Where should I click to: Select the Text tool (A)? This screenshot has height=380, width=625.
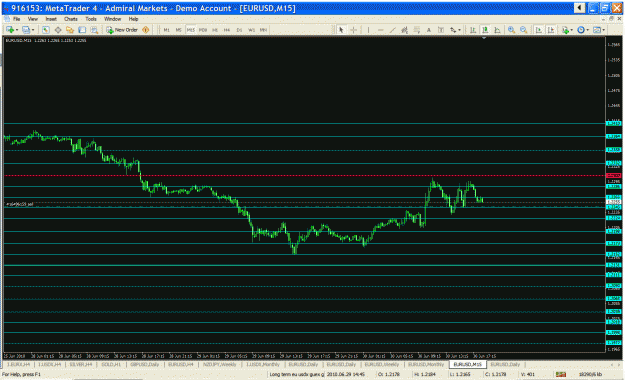pos(428,30)
